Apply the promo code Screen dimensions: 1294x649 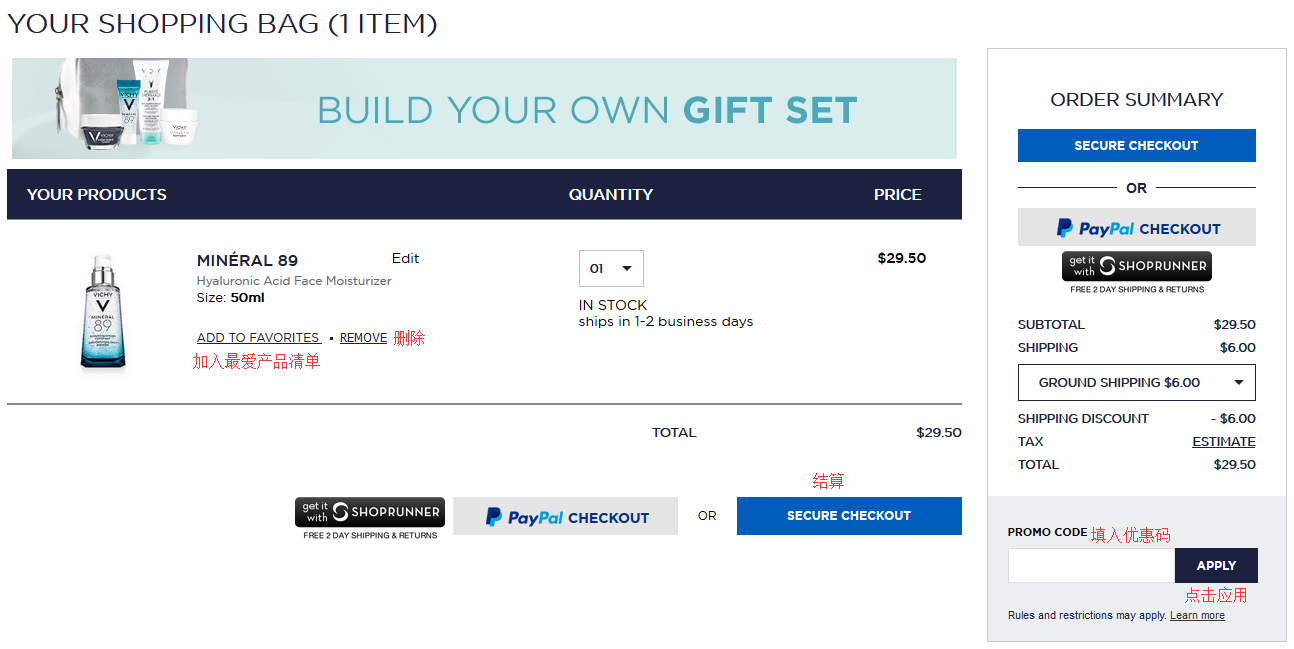click(1216, 566)
